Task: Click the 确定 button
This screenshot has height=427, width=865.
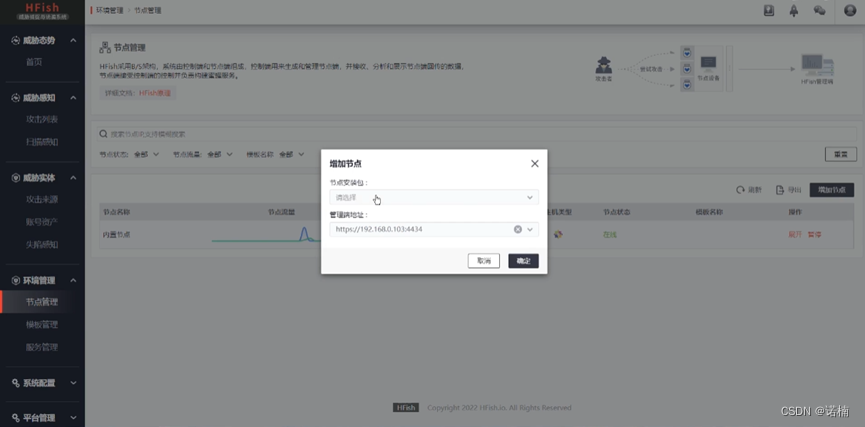Action: tap(523, 261)
